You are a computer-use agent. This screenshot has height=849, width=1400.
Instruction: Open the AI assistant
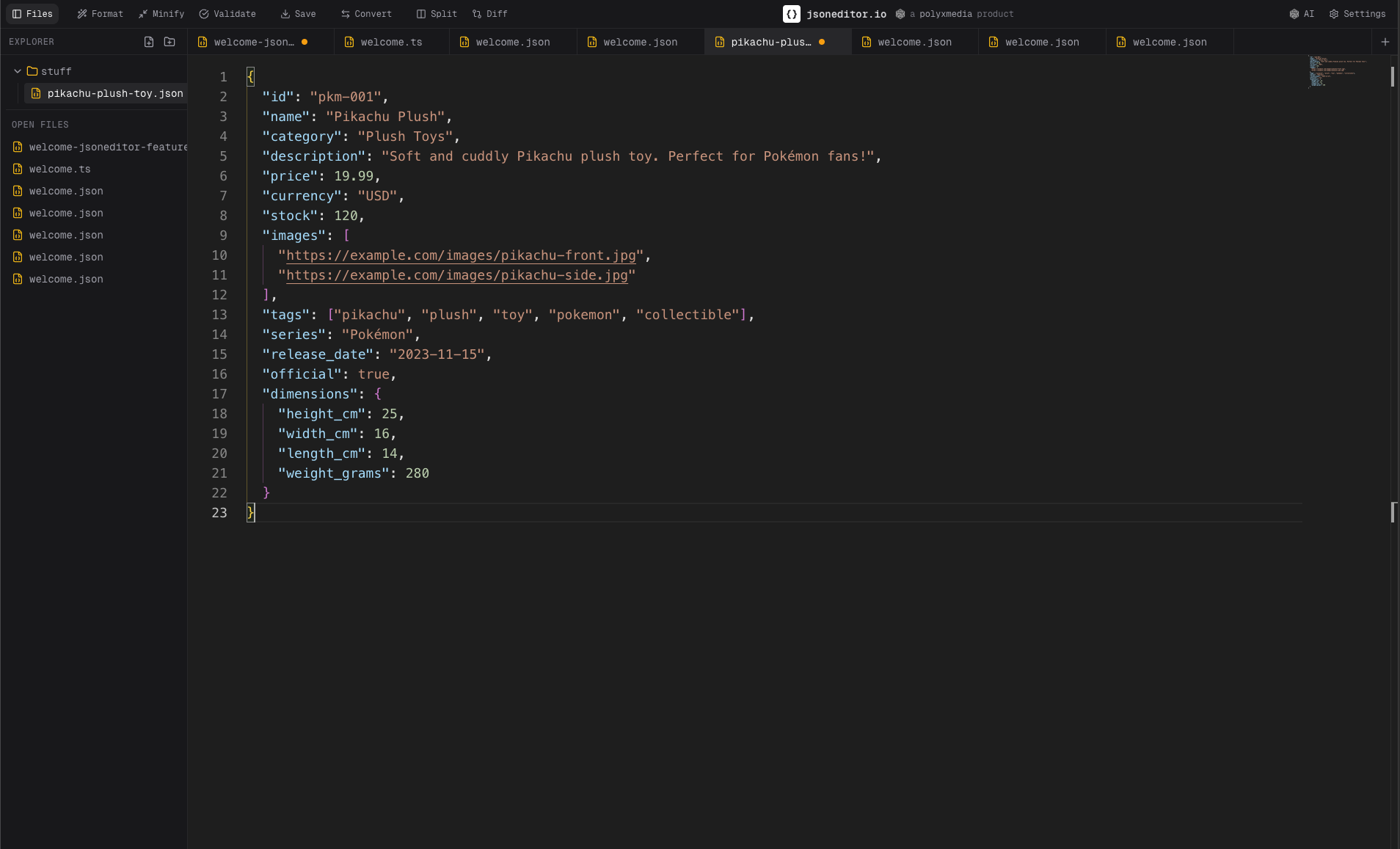(1302, 13)
